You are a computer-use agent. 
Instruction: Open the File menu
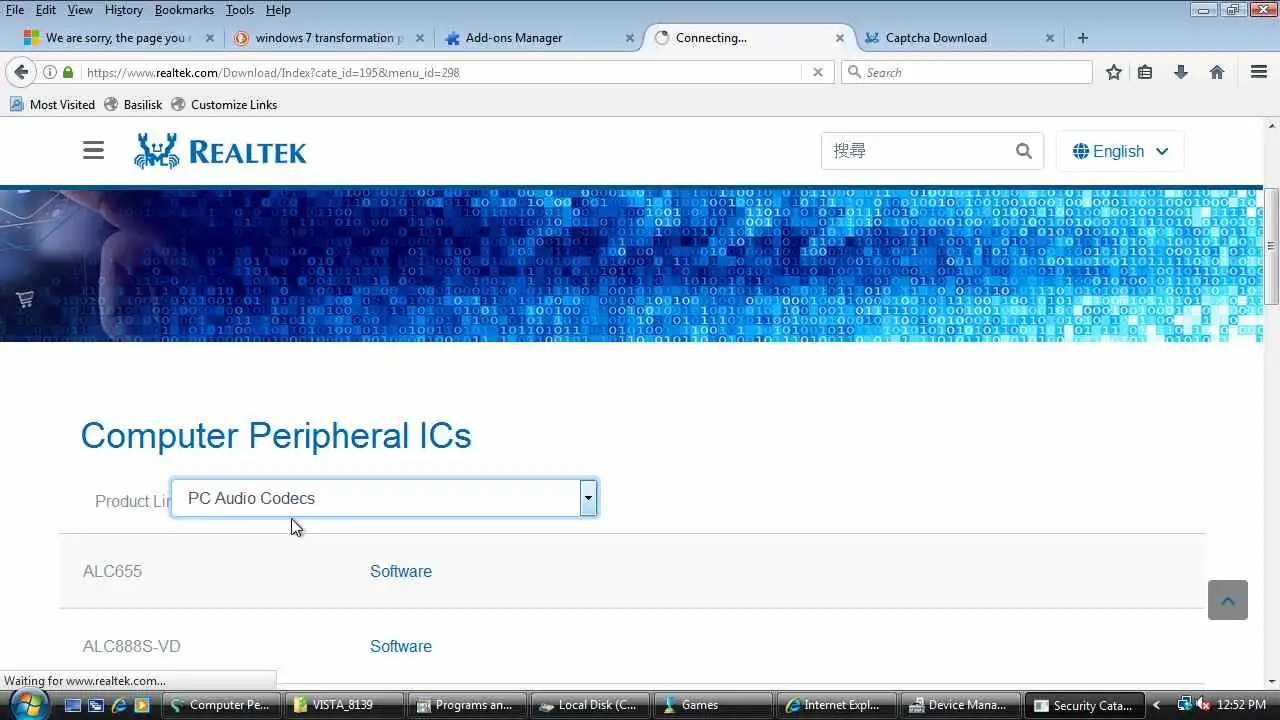tap(15, 10)
